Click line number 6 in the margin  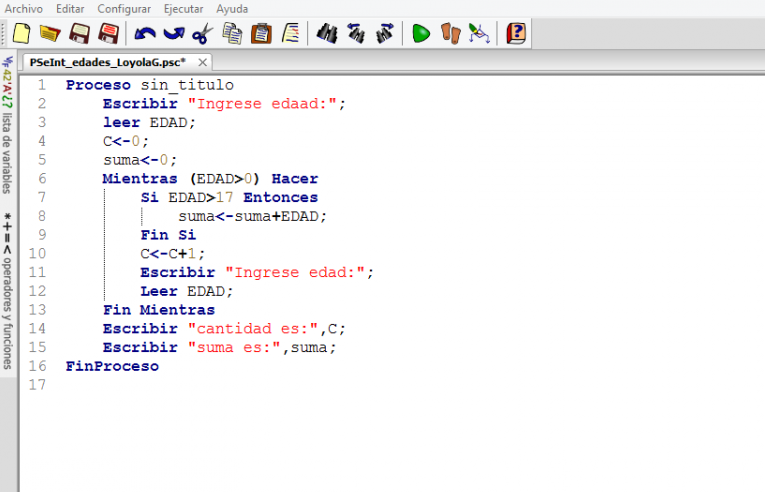[42, 179]
